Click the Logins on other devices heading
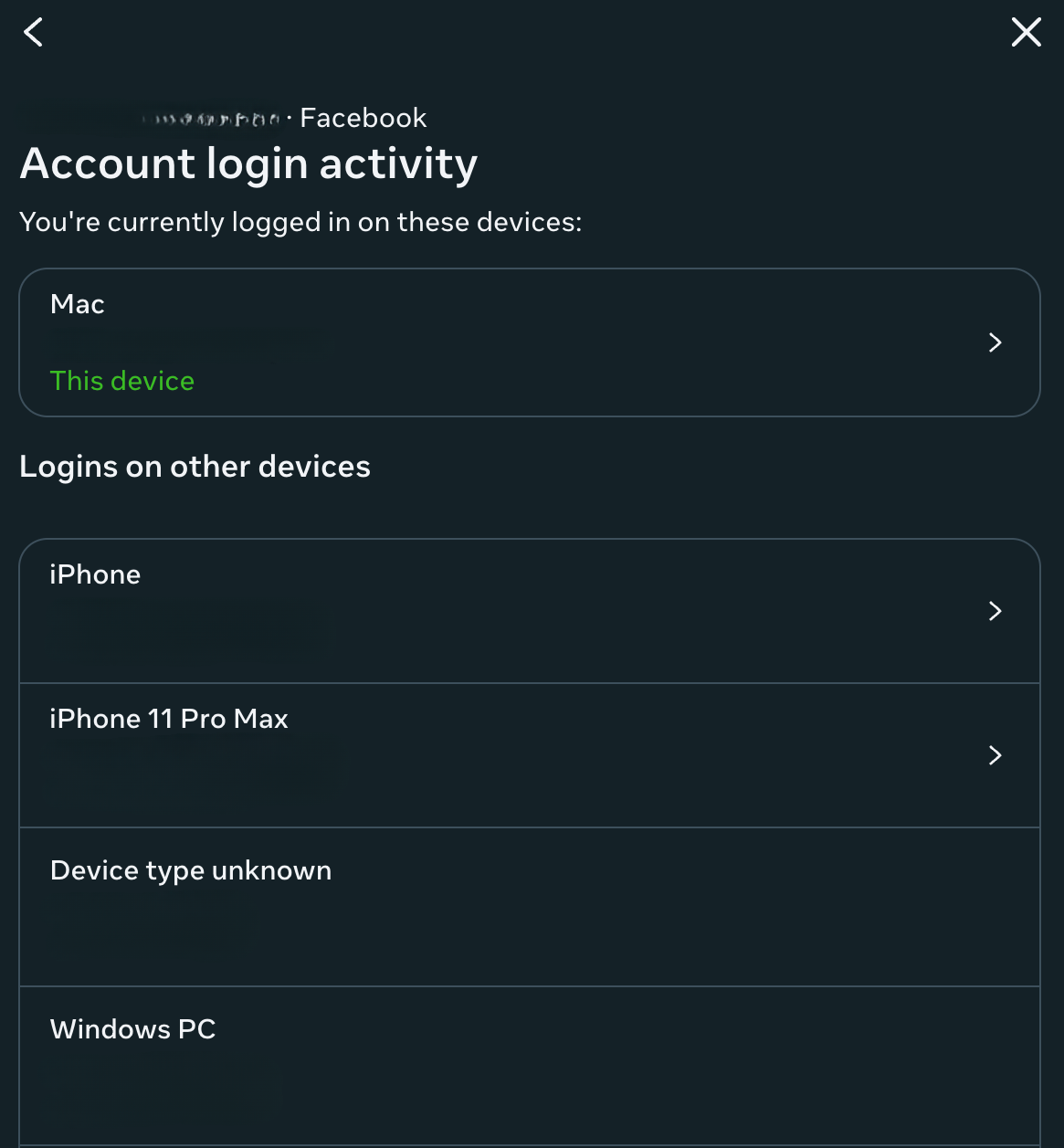 coord(195,467)
